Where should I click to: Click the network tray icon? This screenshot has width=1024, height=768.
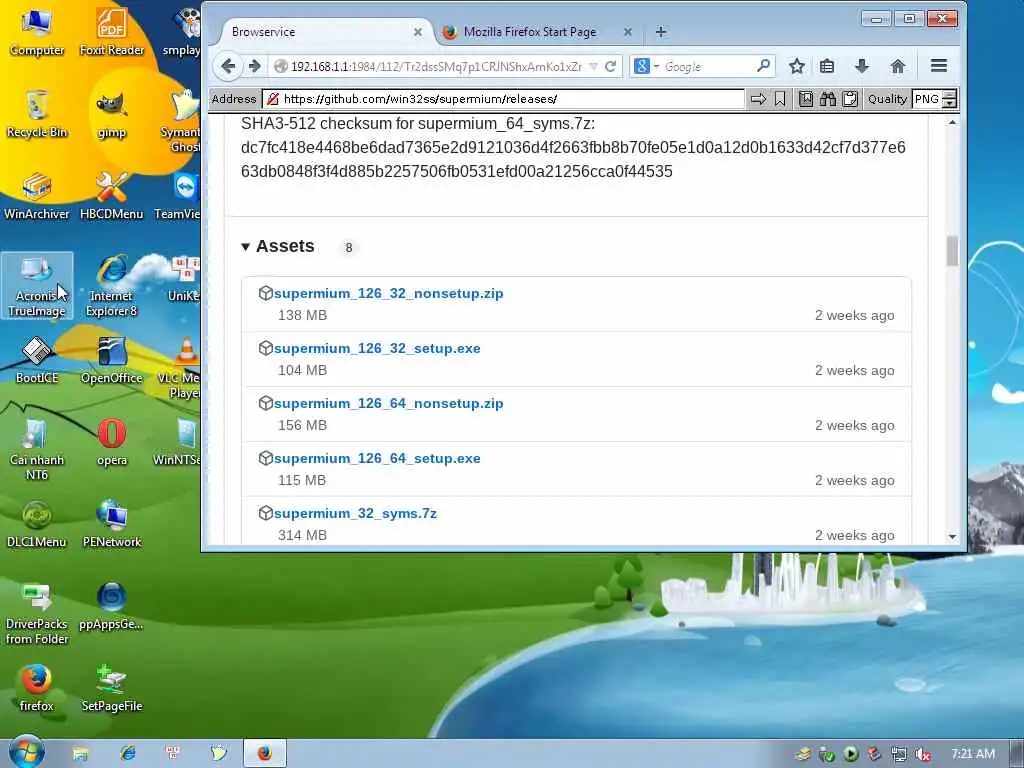pos(899,754)
